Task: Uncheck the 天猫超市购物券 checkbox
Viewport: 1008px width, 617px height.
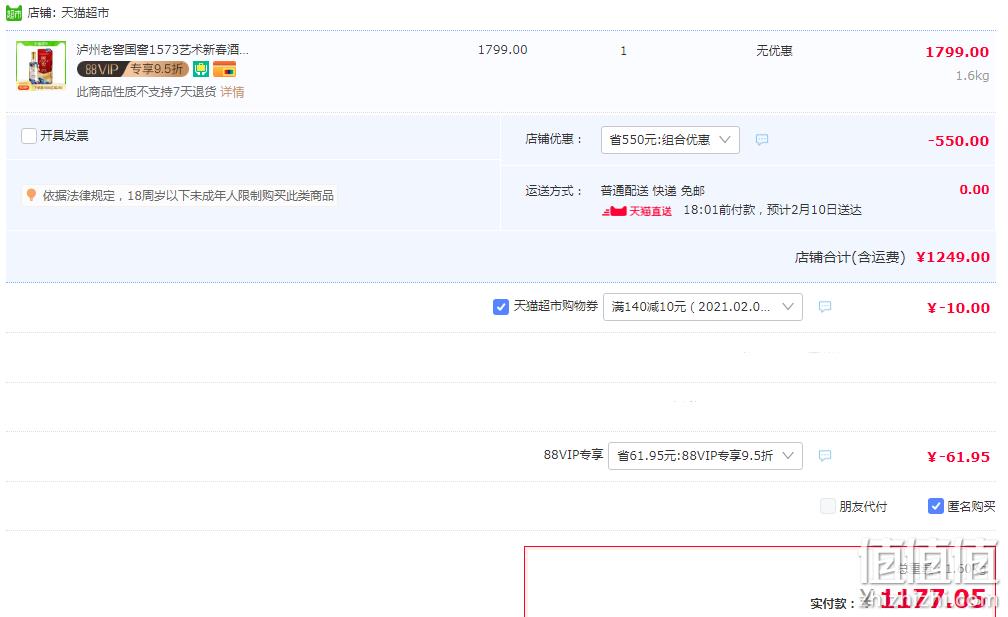Action: pos(501,307)
